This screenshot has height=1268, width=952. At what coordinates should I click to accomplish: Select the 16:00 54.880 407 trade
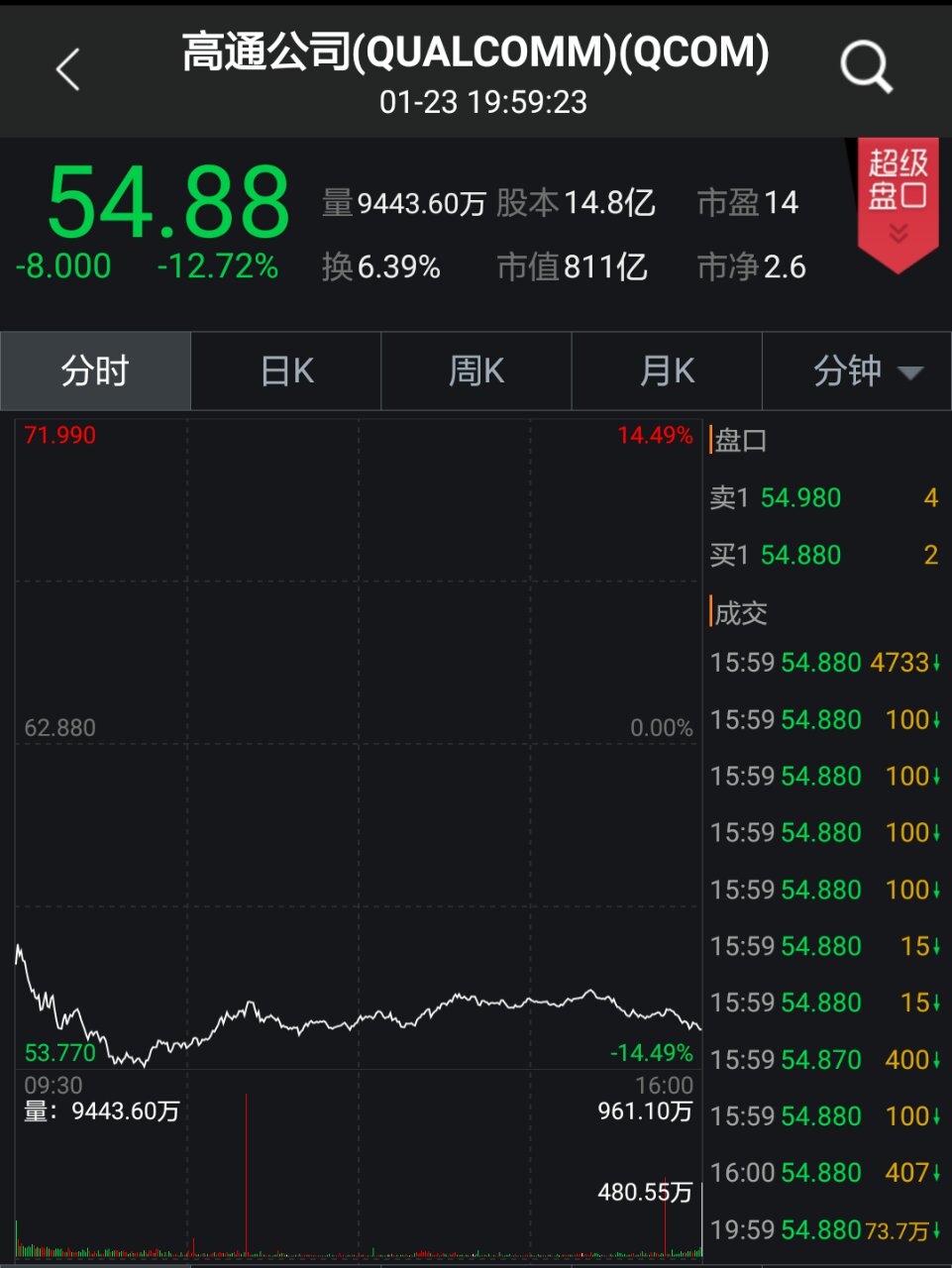click(825, 1173)
